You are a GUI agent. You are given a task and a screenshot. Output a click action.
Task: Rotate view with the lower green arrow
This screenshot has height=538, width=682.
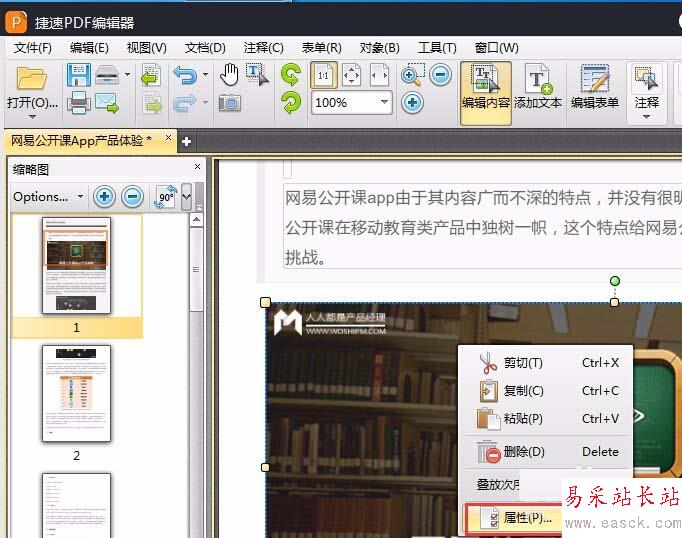(291, 103)
